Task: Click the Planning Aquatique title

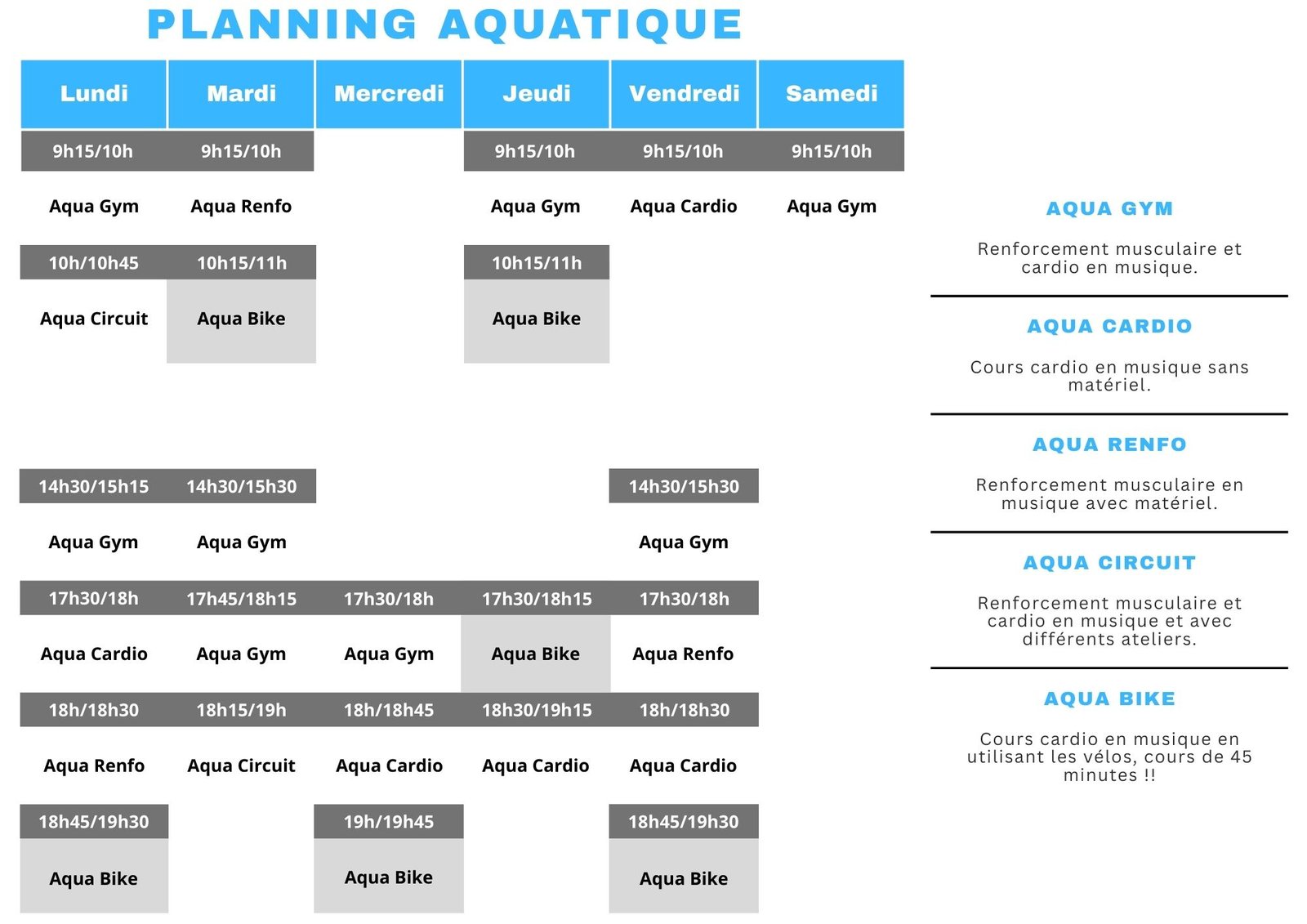Action: coord(444,25)
